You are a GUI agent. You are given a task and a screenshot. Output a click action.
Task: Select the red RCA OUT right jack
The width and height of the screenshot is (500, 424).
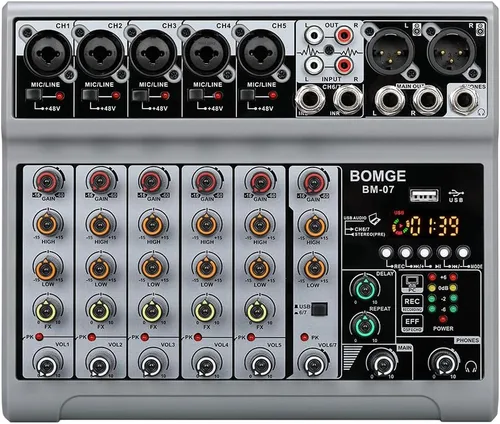click(344, 35)
